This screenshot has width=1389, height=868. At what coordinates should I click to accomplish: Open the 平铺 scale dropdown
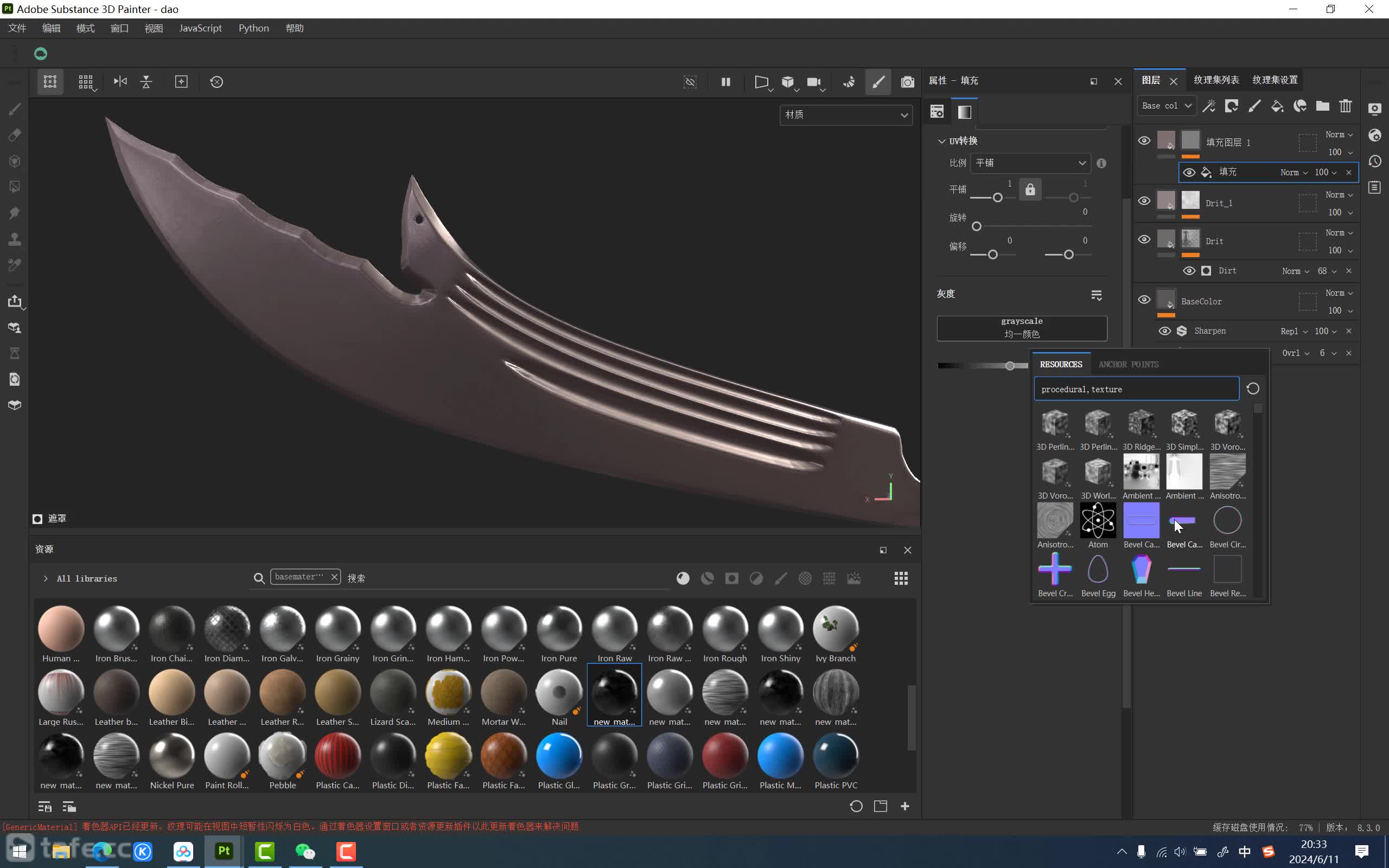(x=1030, y=163)
